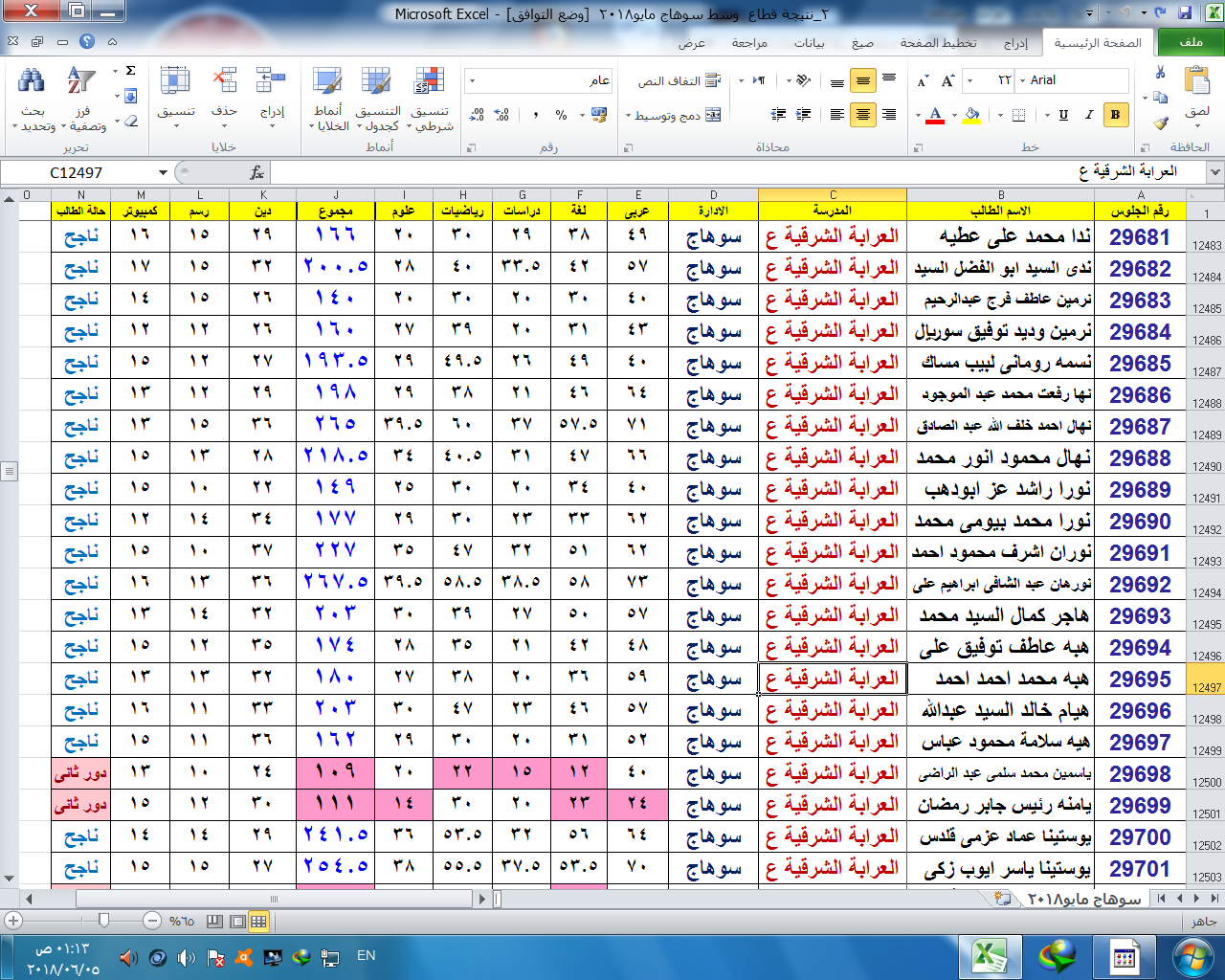Expand the Merge and Center (دمج وتوسيط) menu

pyautogui.click(x=629, y=116)
